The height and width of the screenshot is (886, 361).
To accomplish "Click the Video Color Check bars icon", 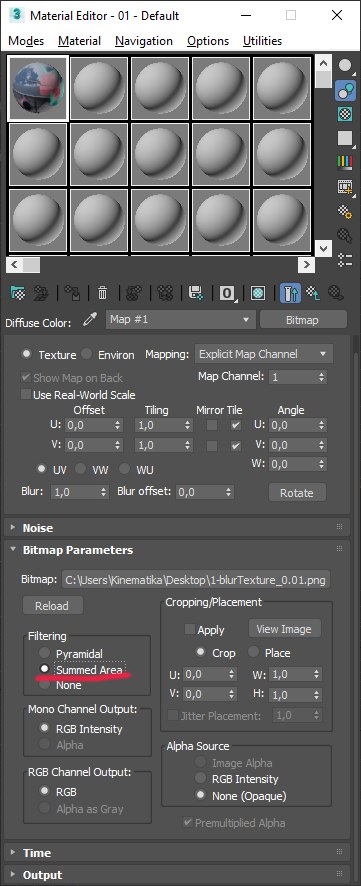I will 345,162.
